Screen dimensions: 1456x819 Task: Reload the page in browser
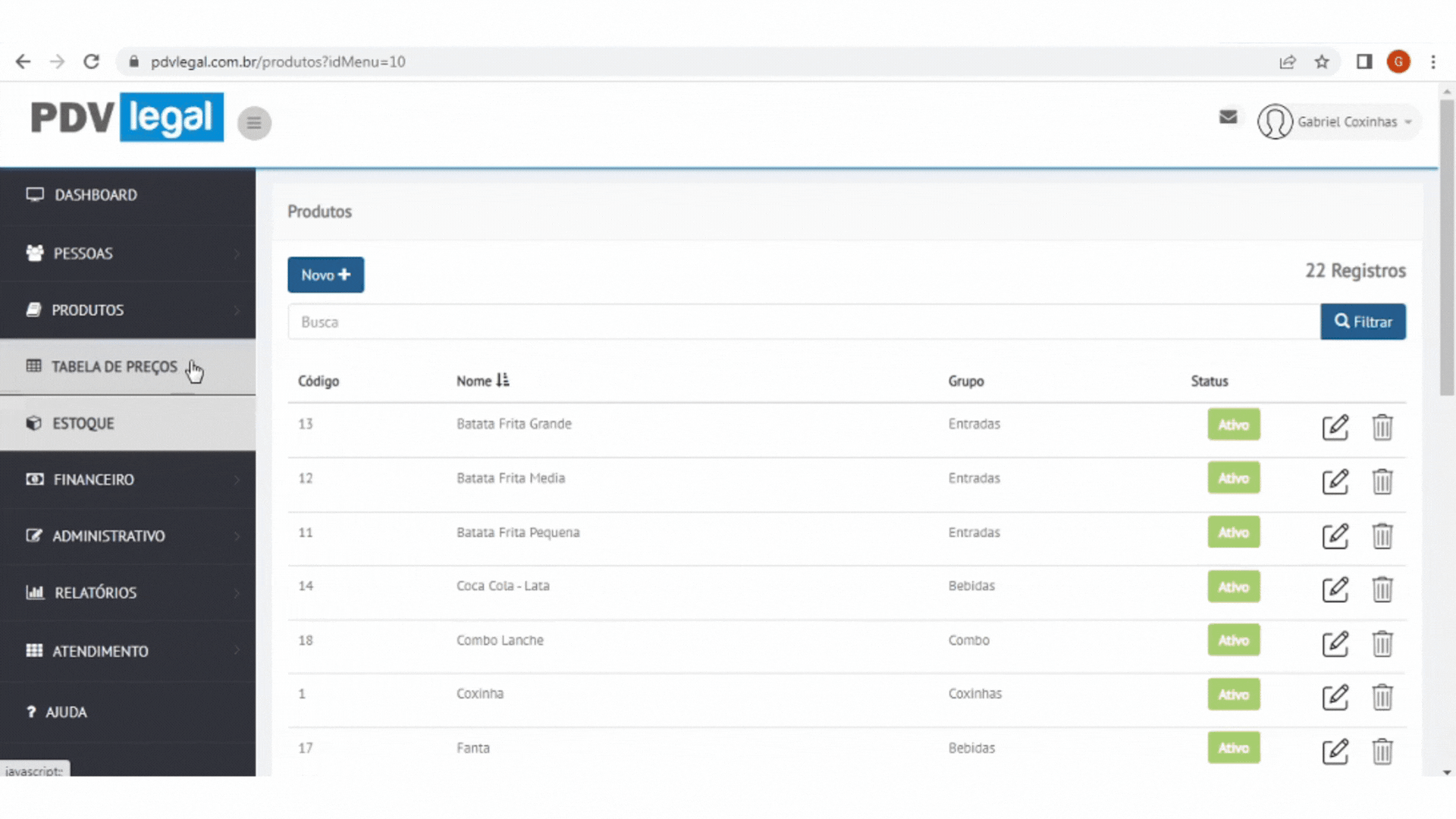[x=92, y=62]
